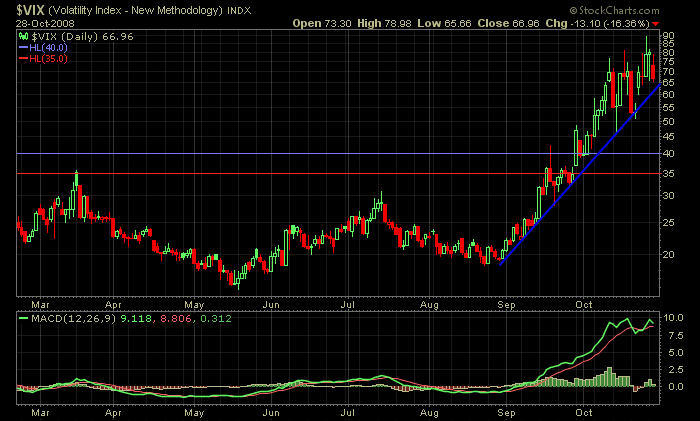This screenshot has height=421, width=700.
Task: Click the 35 price axis label
Action: coord(668,173)
